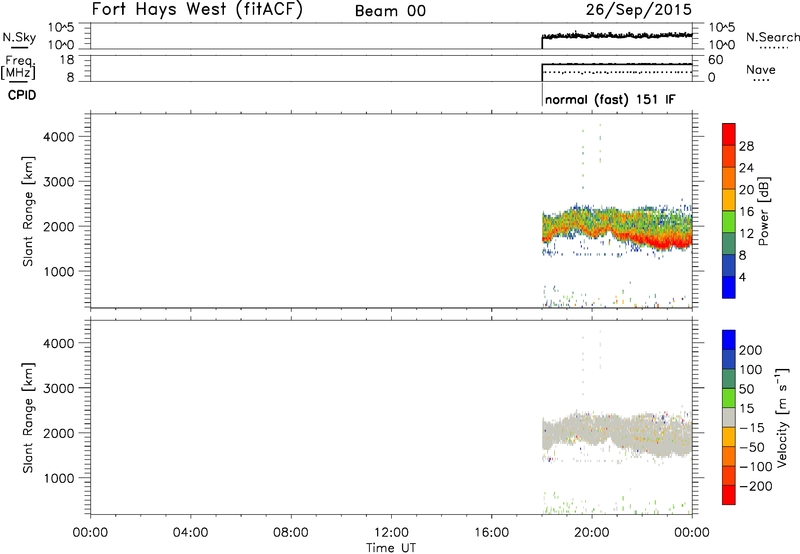Click the 'N.Sky' legend label
The width and height of the screenshot is (800, 554).
point(19,37)
